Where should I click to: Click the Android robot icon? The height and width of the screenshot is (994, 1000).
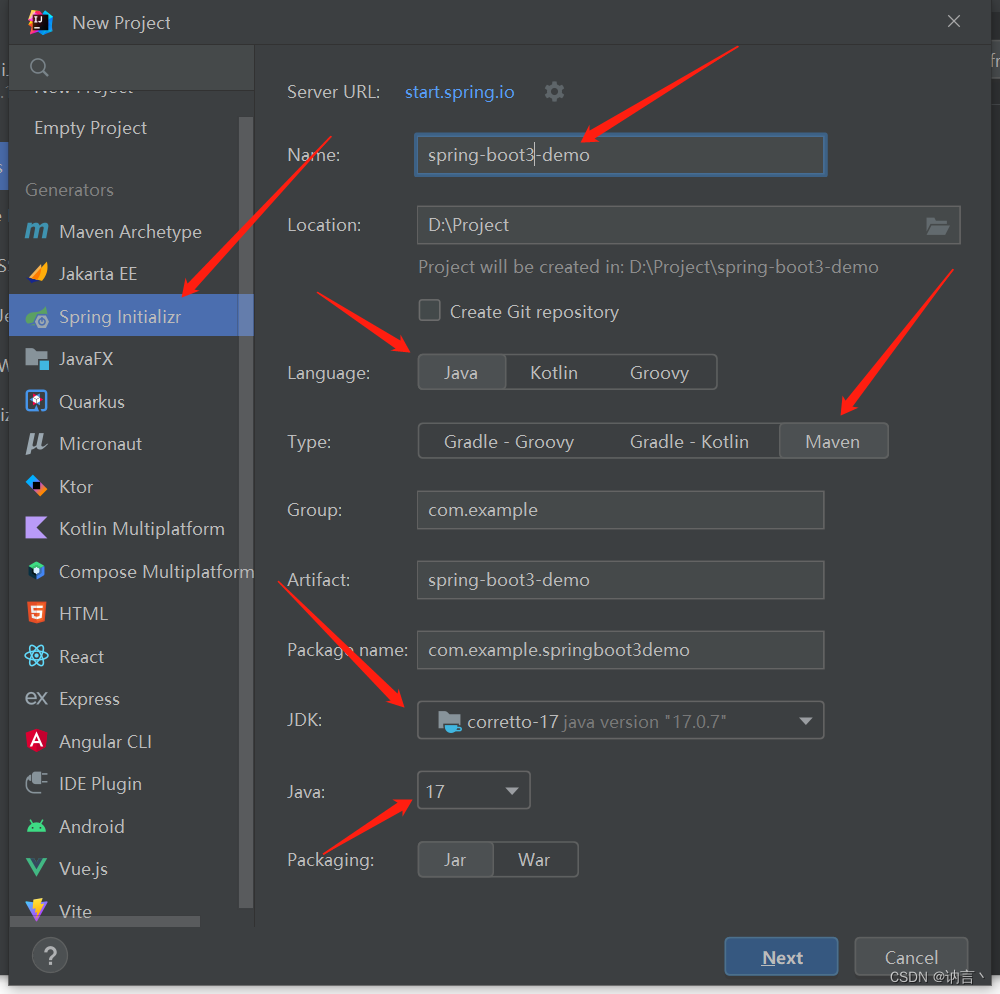36,826
